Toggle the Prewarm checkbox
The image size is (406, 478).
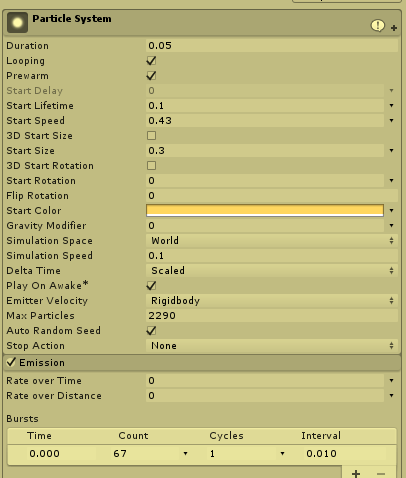[x=151, y=76]
